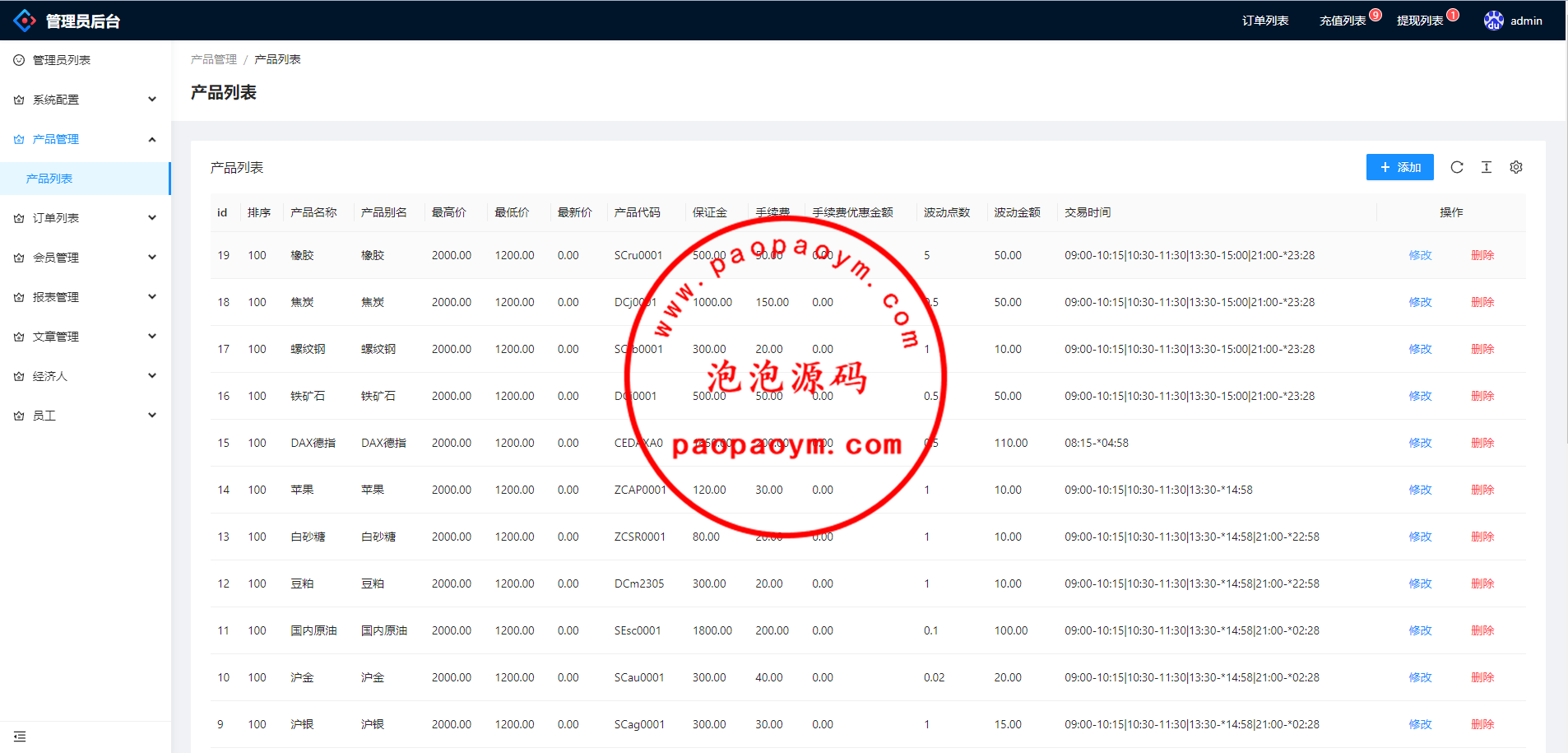Image resolution: width=1568 pixels, height=753 pixels.
Task: Click the blue 添加 button
Action: [x=1399, y=167]
